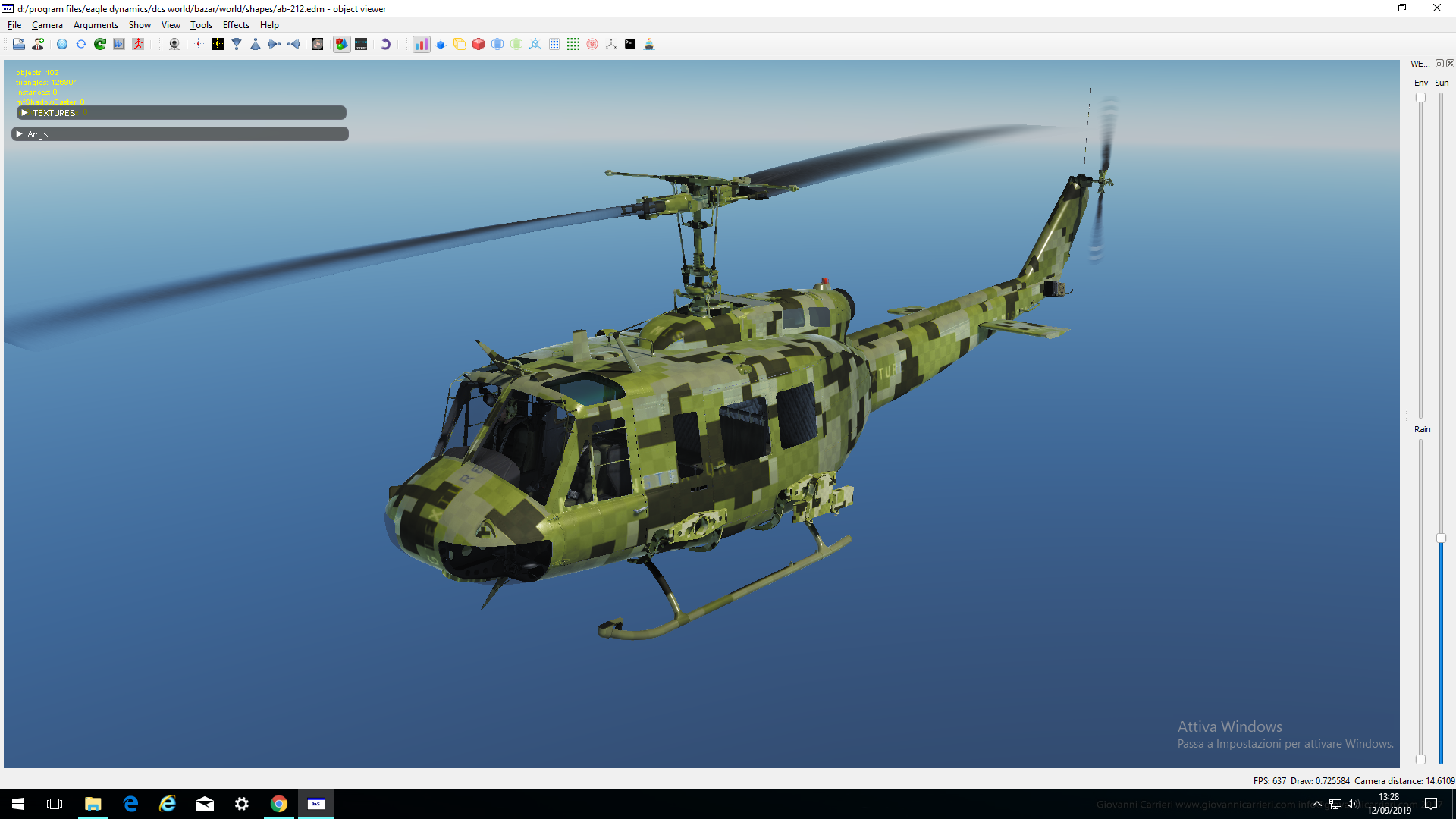Toggle the purple undo arrow icon

(385, 44)
